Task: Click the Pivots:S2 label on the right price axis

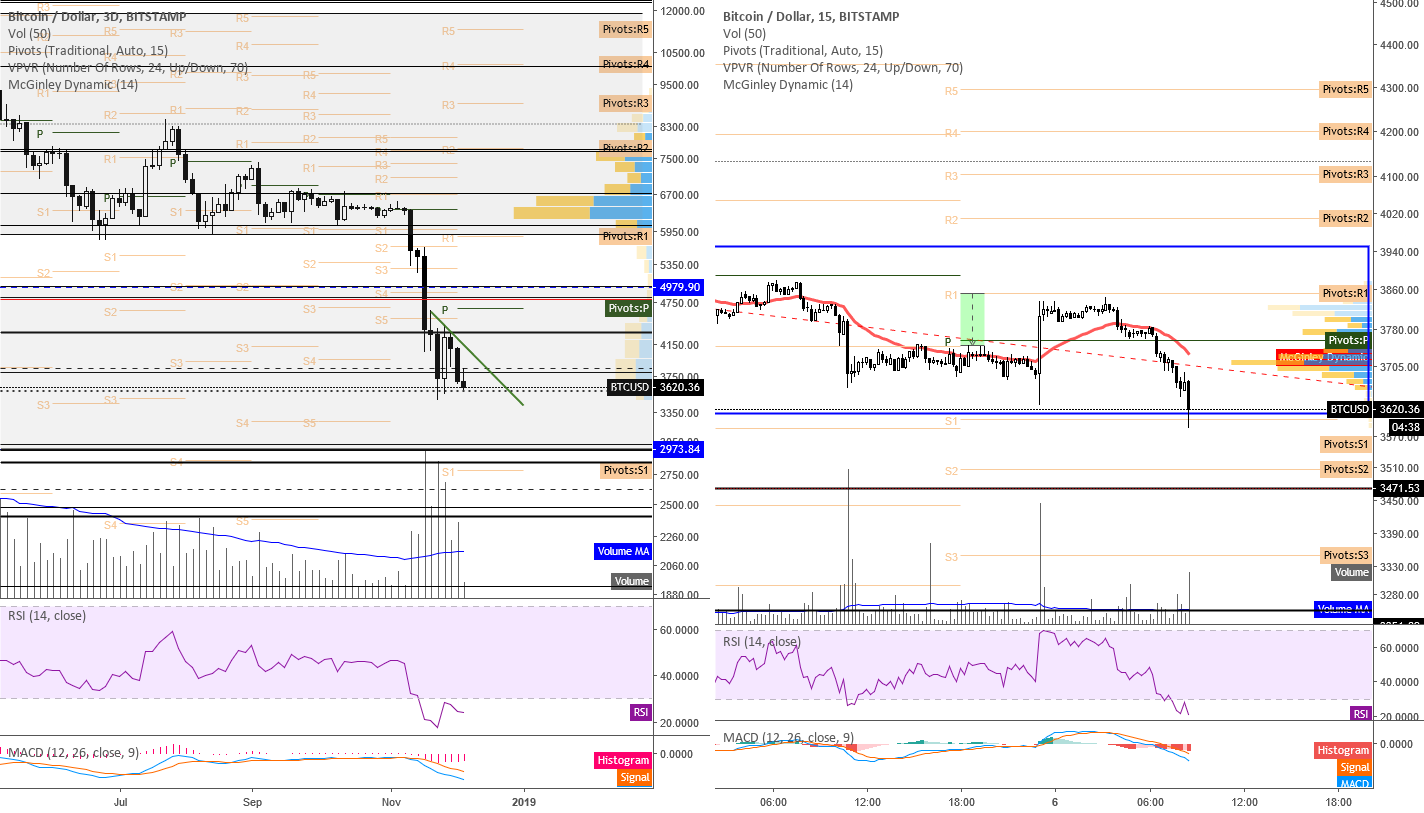Action: tap(1345, 468)
